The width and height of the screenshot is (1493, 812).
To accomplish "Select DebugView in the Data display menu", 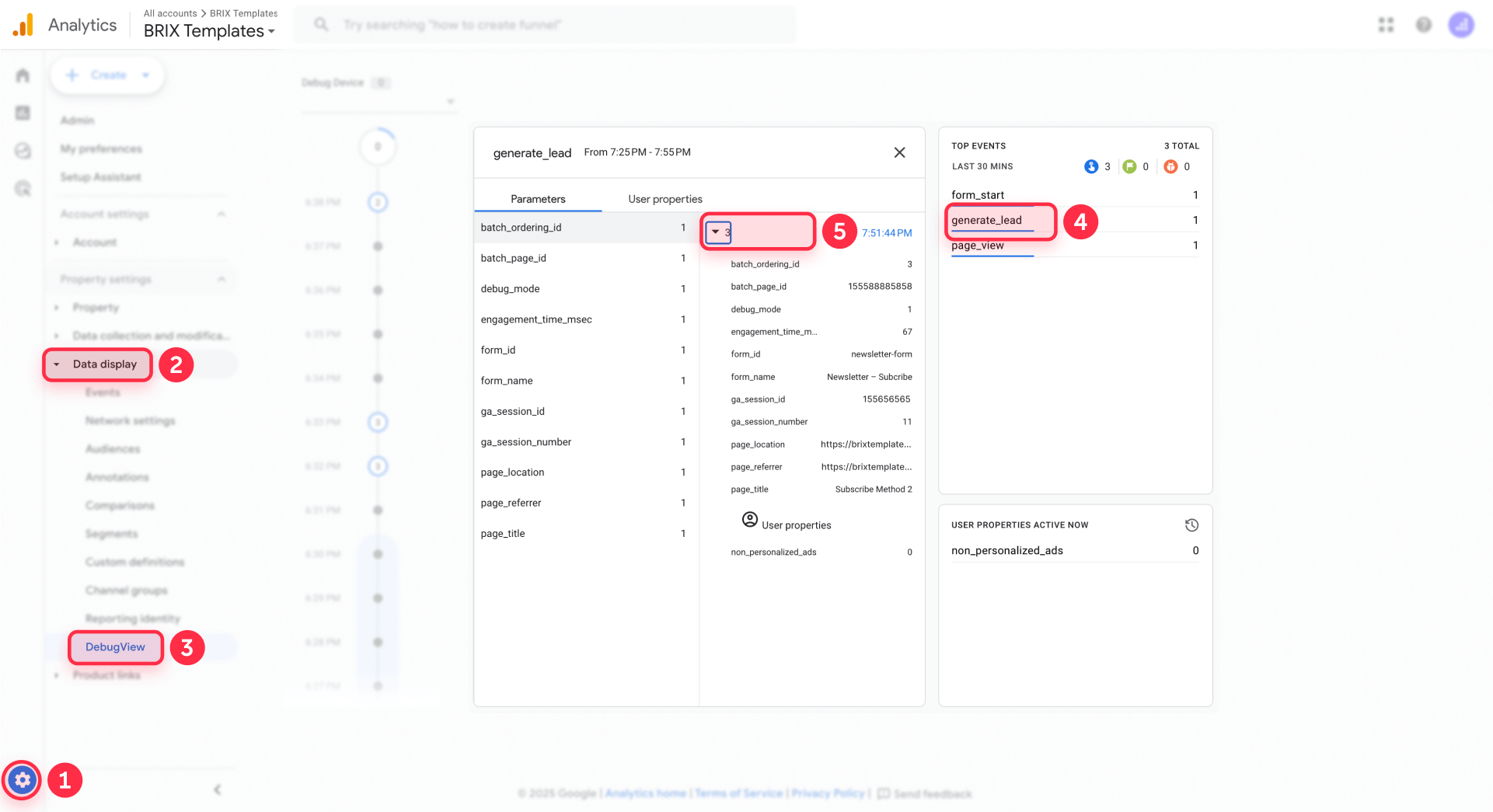I will coord(115,646).
